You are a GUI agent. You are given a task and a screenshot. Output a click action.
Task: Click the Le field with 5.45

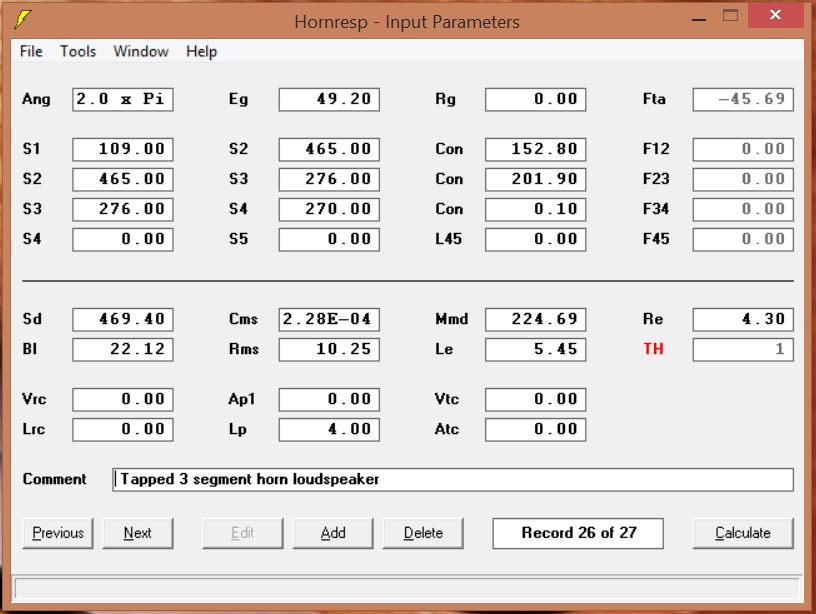(x=536, y=350)
